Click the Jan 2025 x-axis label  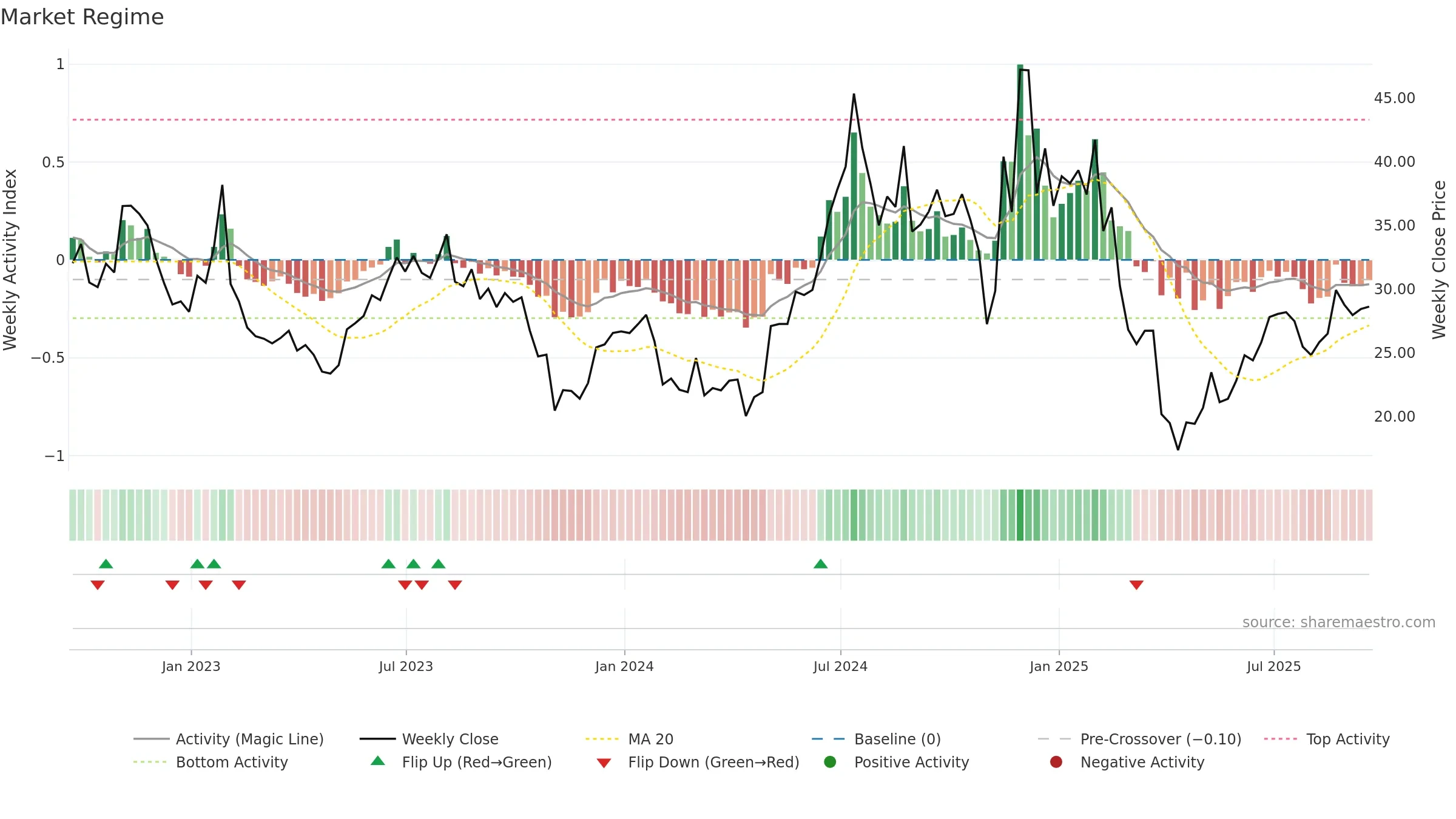pos(1059,666)
